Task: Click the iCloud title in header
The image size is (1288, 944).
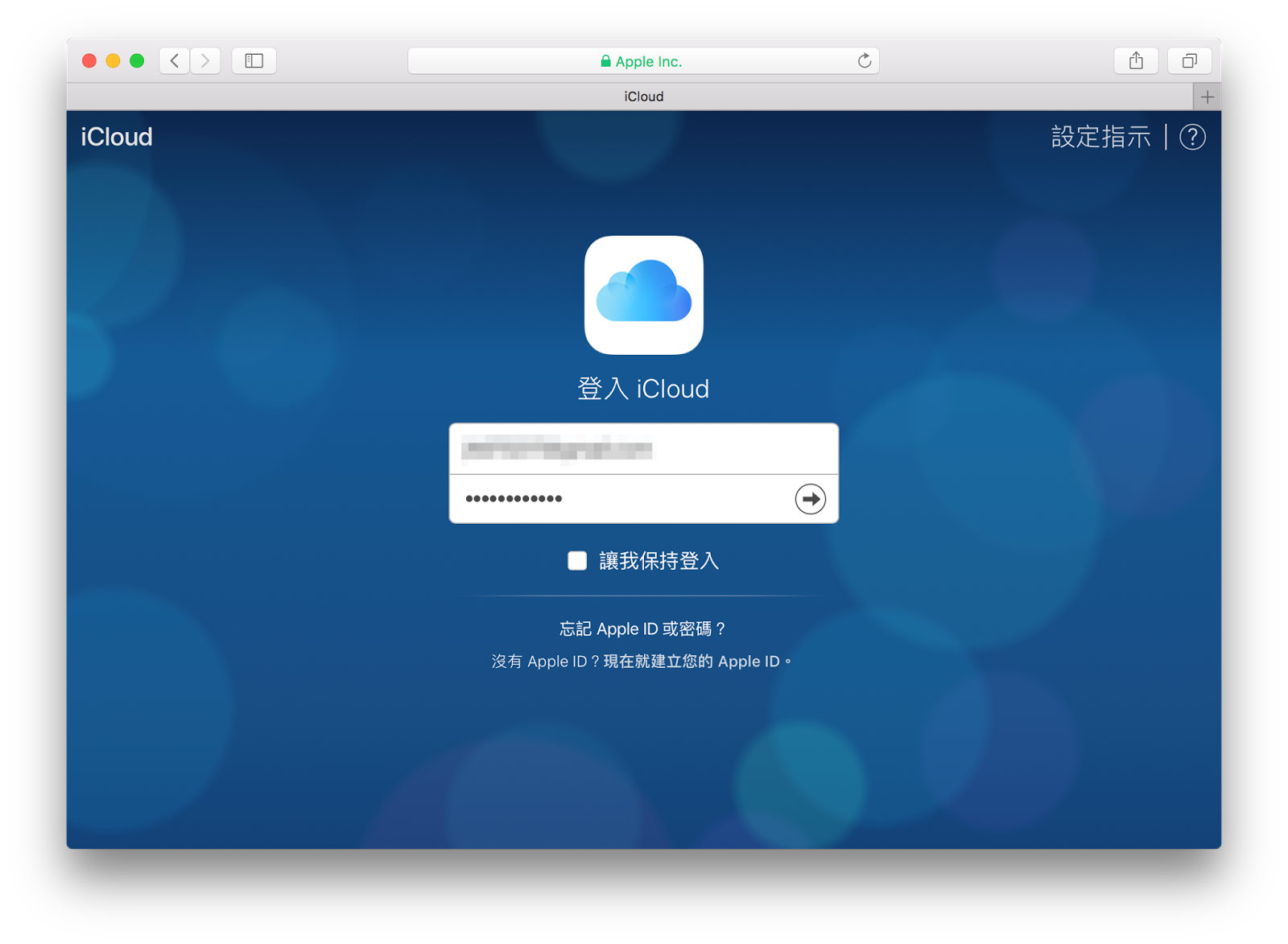Action: point(117,137)
